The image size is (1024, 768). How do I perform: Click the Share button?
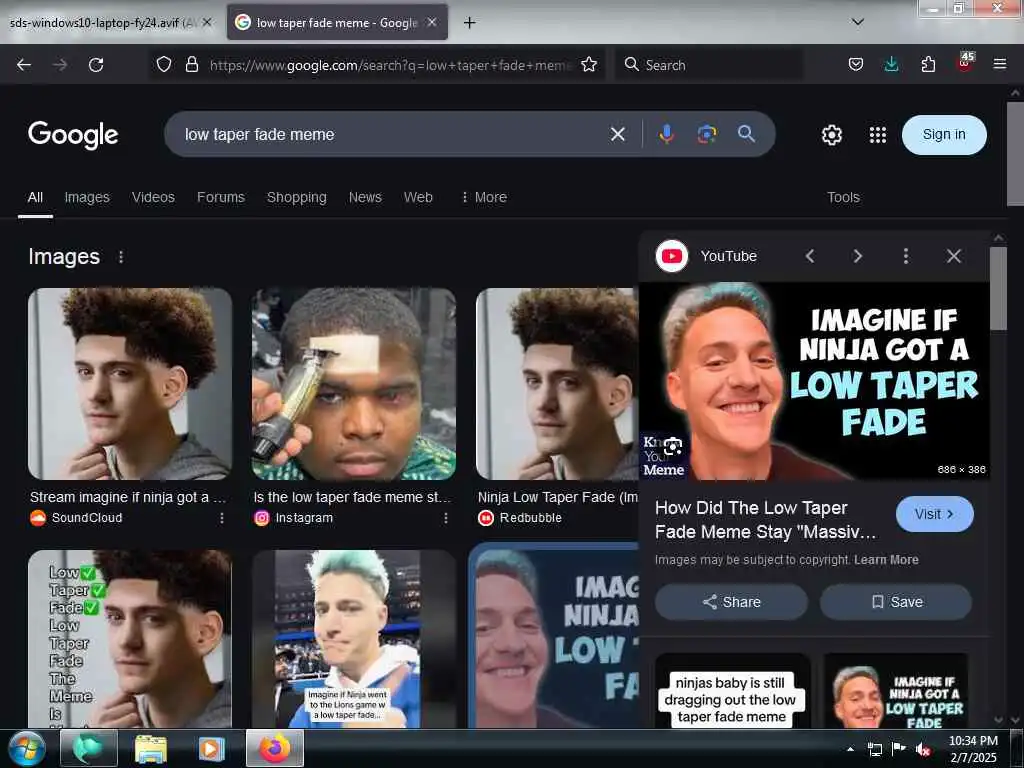[731, 601]
